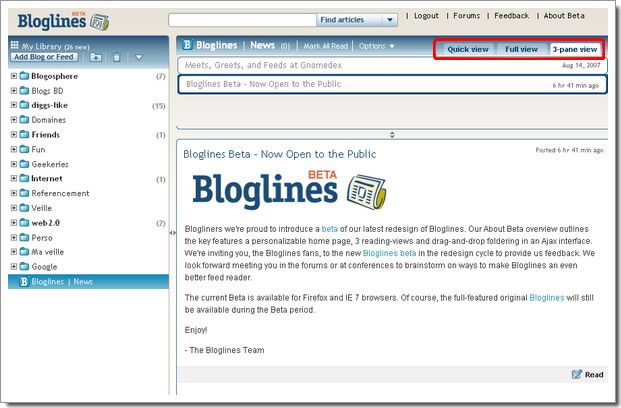Click the search text input field
This screenshot has width=621, height=408.
click(x=242, y=20)
